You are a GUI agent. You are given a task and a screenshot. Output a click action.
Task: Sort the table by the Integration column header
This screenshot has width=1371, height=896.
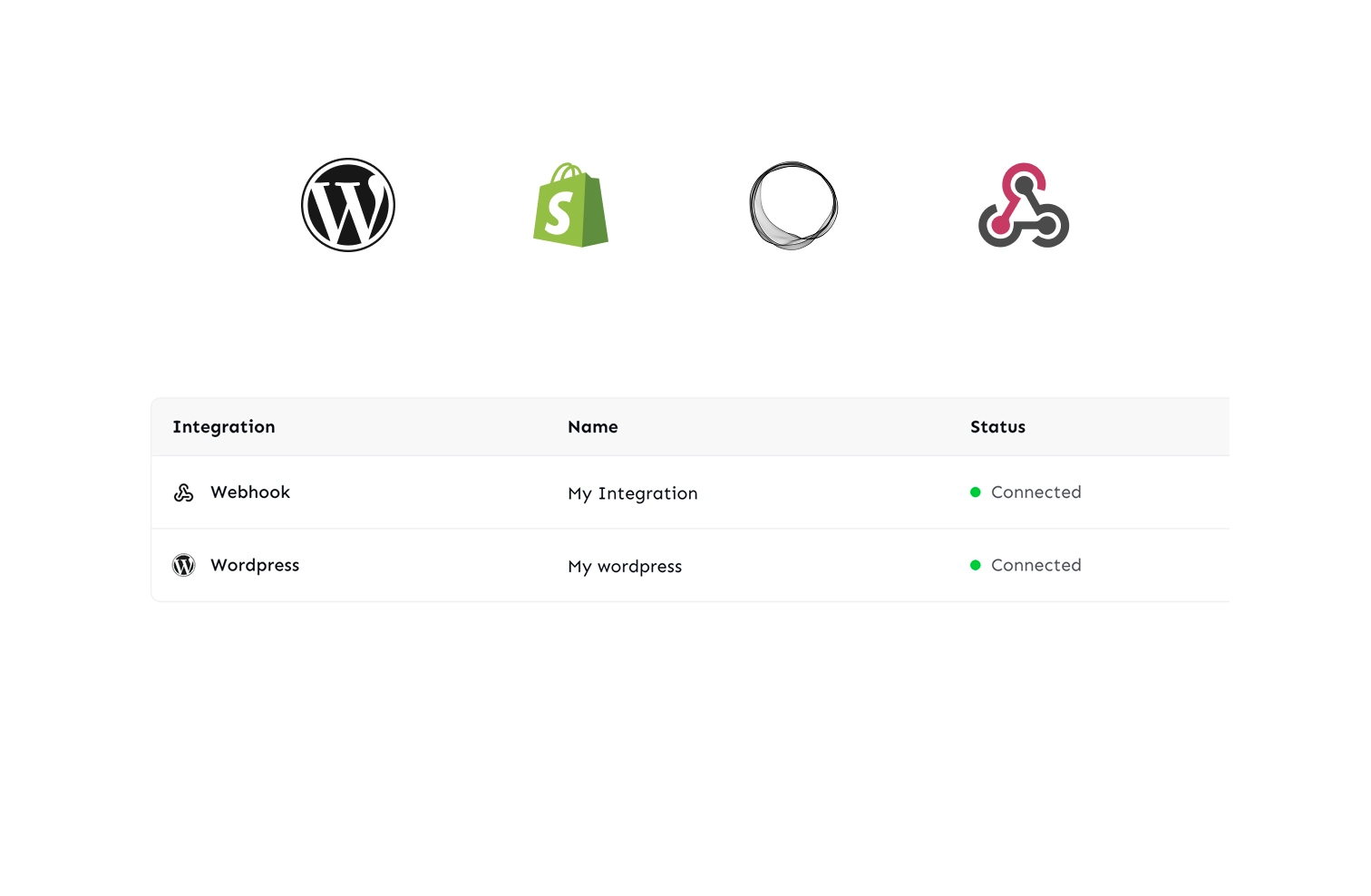pyautogui.click(x=224, y=426)
